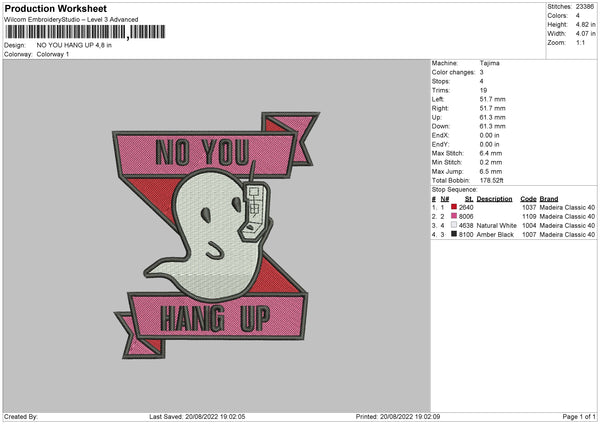Click the Page 1 of 1 indicator
The height and width of the screenshot is (424, 600).
click(x=577, y=417)
